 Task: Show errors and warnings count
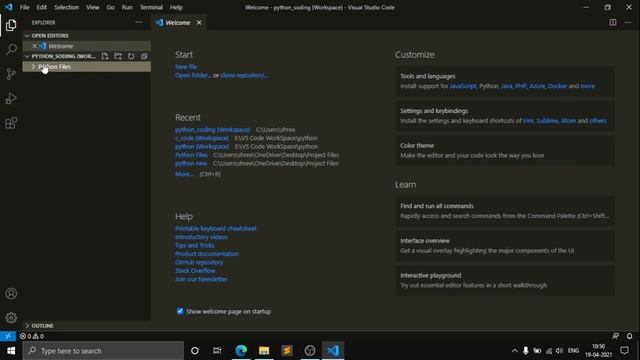32,336
